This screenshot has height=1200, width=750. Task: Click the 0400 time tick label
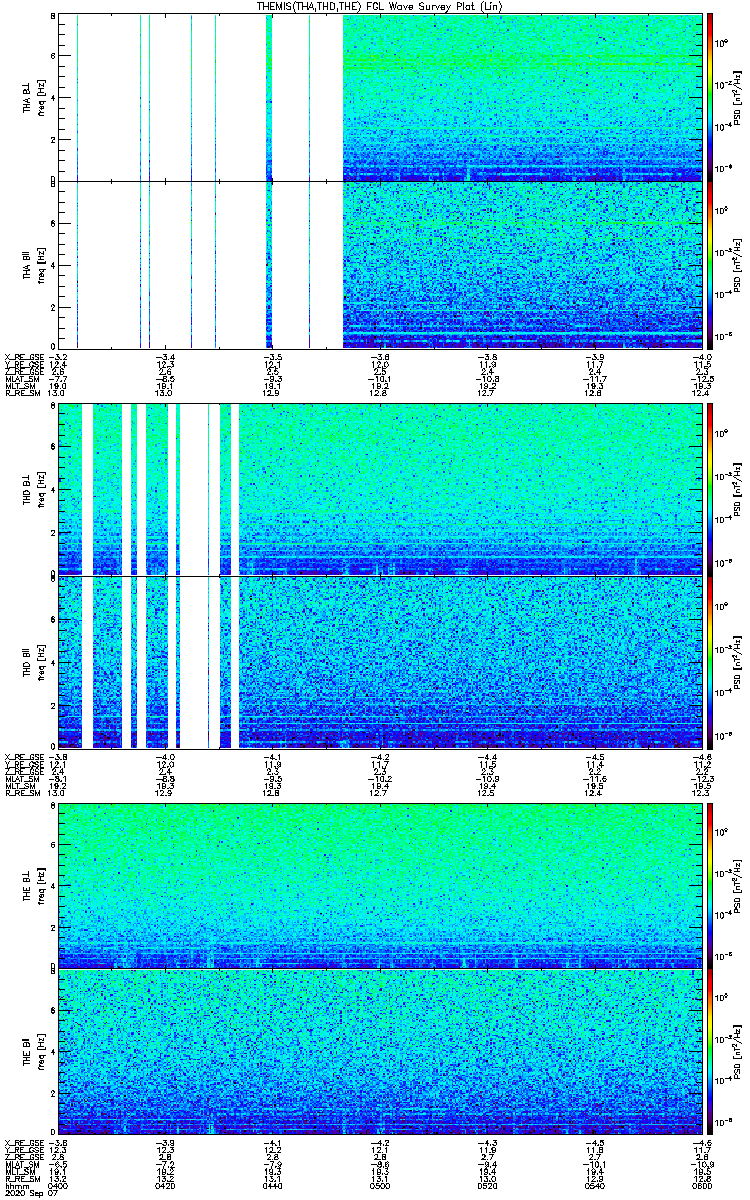[x=59, y=1186]
